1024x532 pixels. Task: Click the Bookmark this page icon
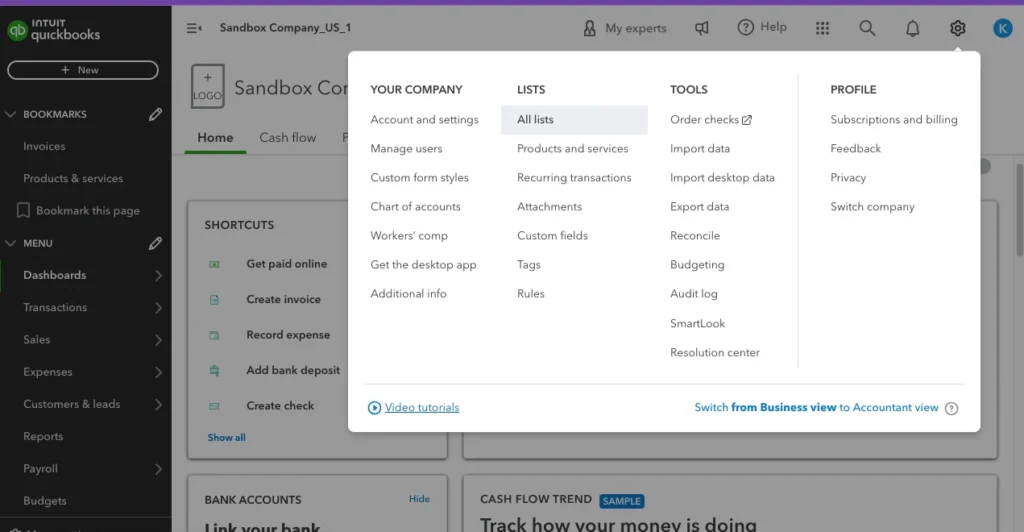pos(23,210)
